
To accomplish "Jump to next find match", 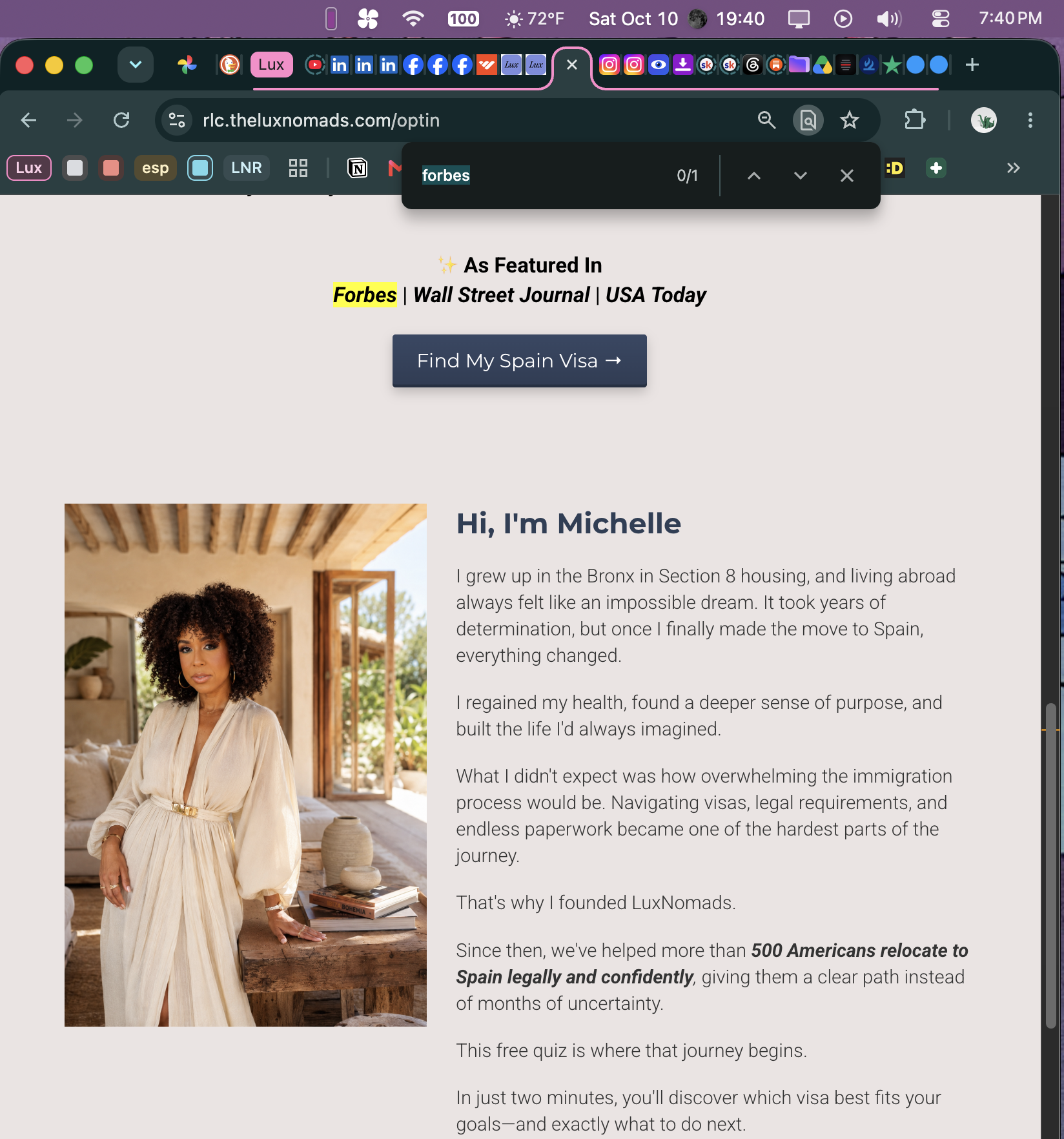I will click(x=801, y=176).
